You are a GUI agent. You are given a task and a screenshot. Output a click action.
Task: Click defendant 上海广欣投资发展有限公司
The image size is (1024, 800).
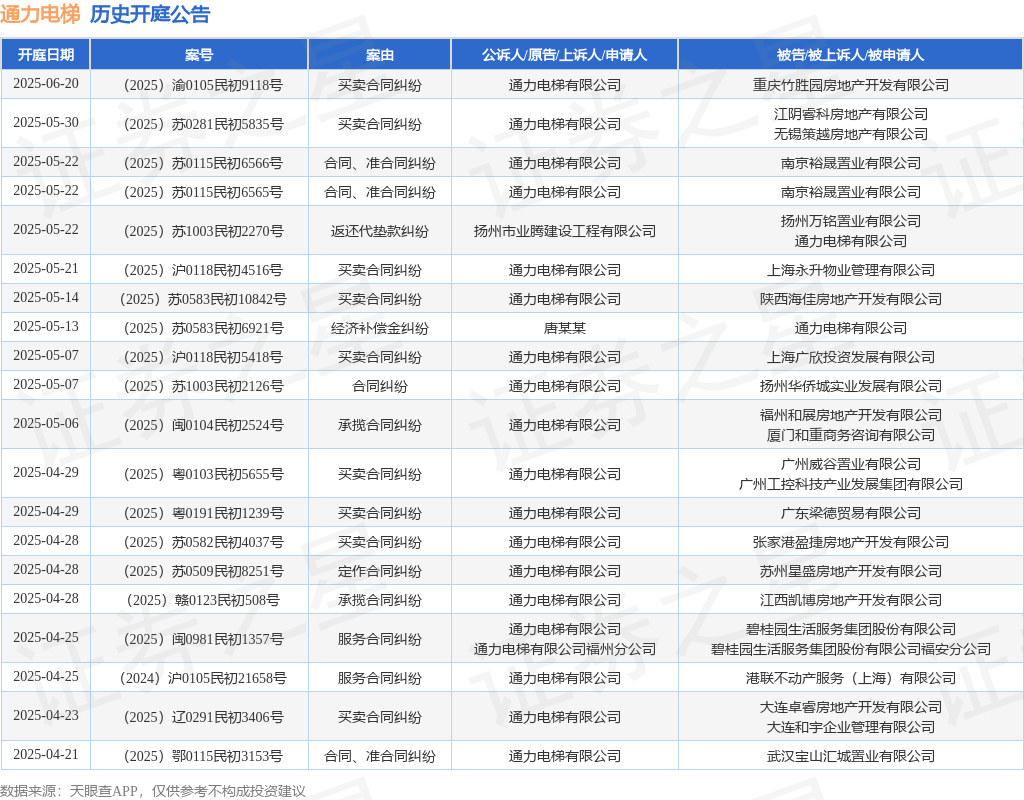pos(850,357)
